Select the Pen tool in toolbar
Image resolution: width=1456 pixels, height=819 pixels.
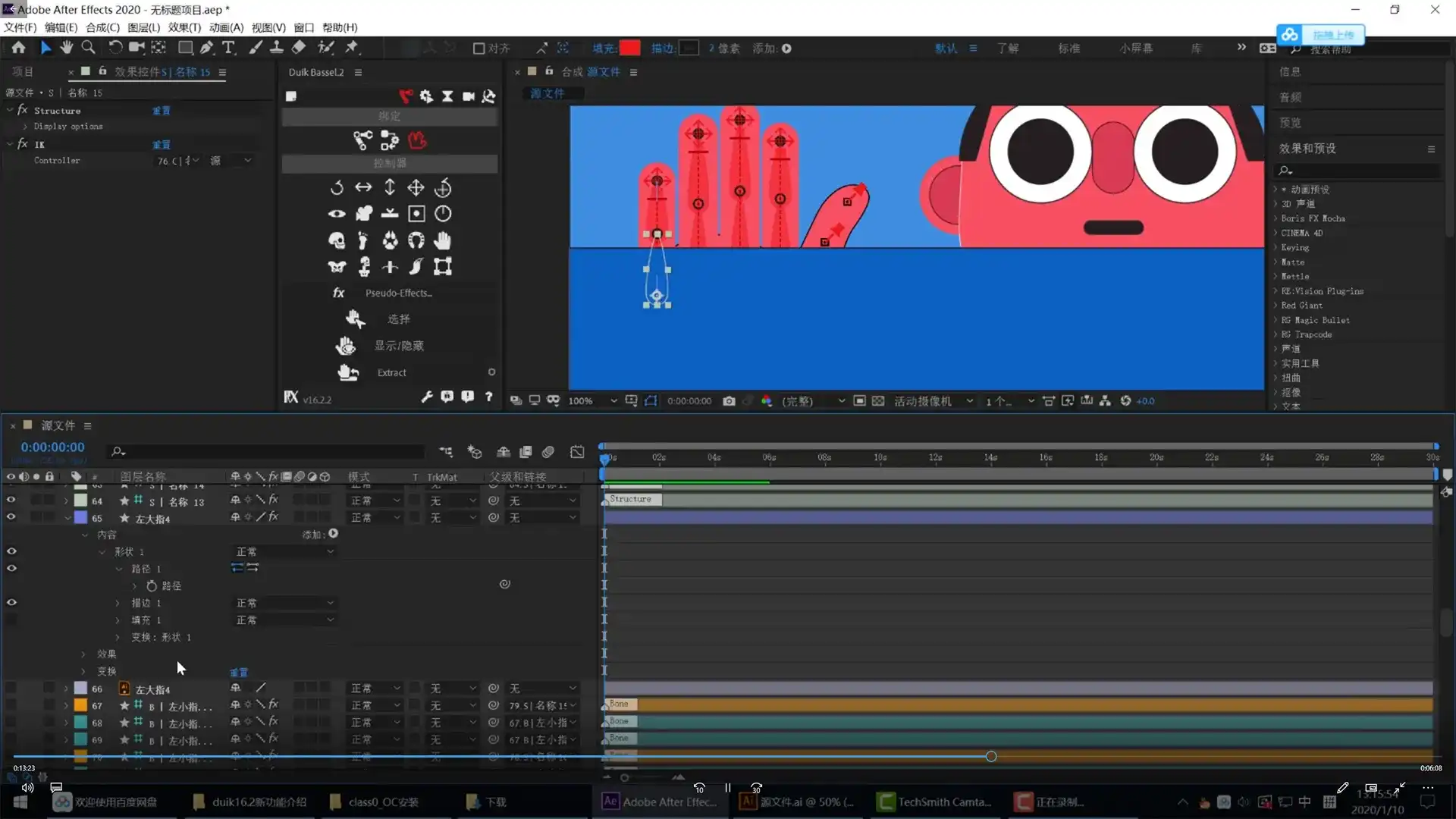click(x=206, y=48)
